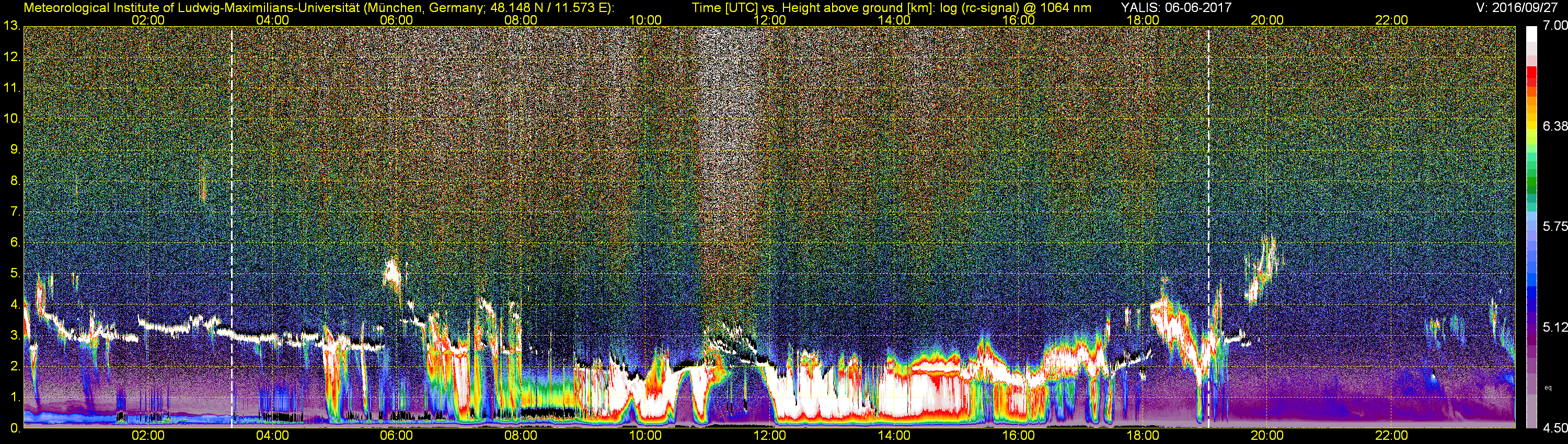Click the 7.00 colorbar scale value
Image resolution: width=1568 pixels, height=444 pixels.
[1555, 26]
